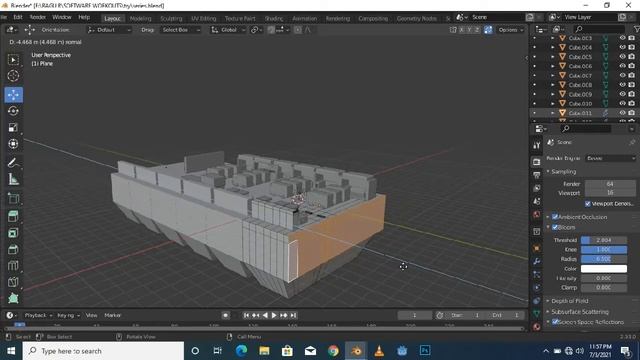
Task: Select the Select Box tool in left toolbar
Action: pyautogui.click(x=13, y=60)
